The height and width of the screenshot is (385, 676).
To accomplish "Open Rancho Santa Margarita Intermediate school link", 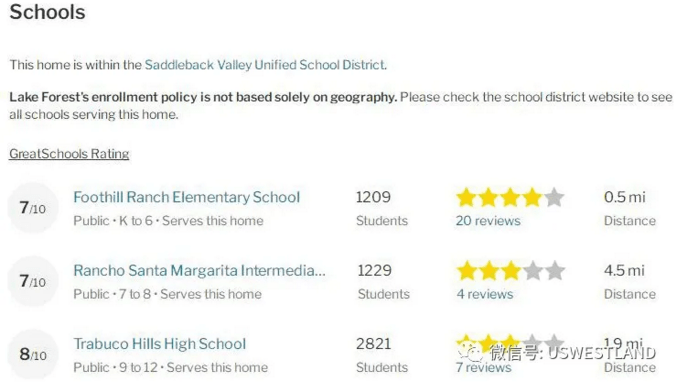I will point(199,270).
